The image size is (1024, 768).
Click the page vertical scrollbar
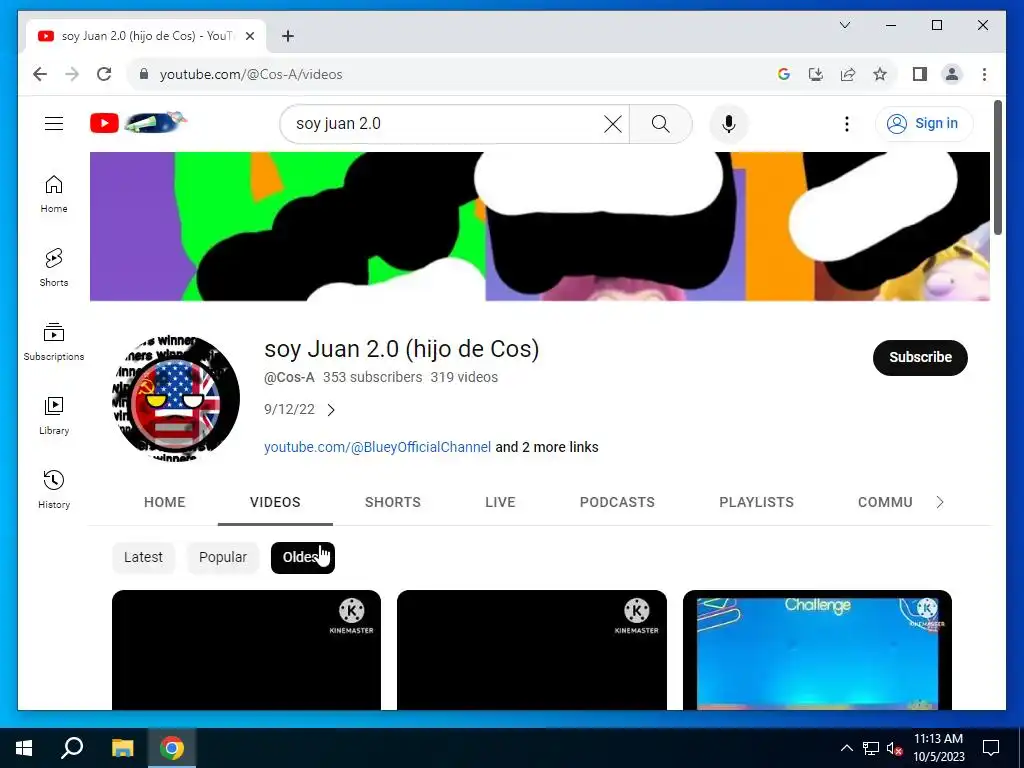coord(997,167)
